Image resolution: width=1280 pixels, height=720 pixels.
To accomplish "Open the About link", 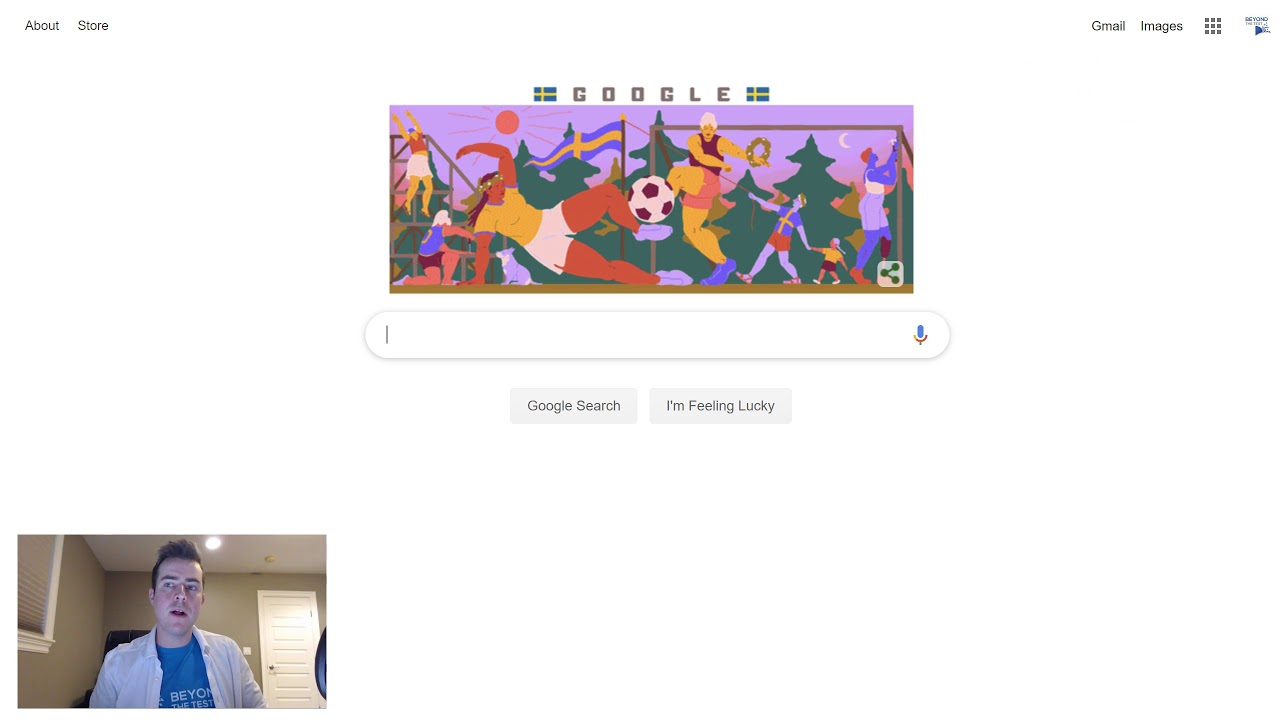I will pos(42,26).
